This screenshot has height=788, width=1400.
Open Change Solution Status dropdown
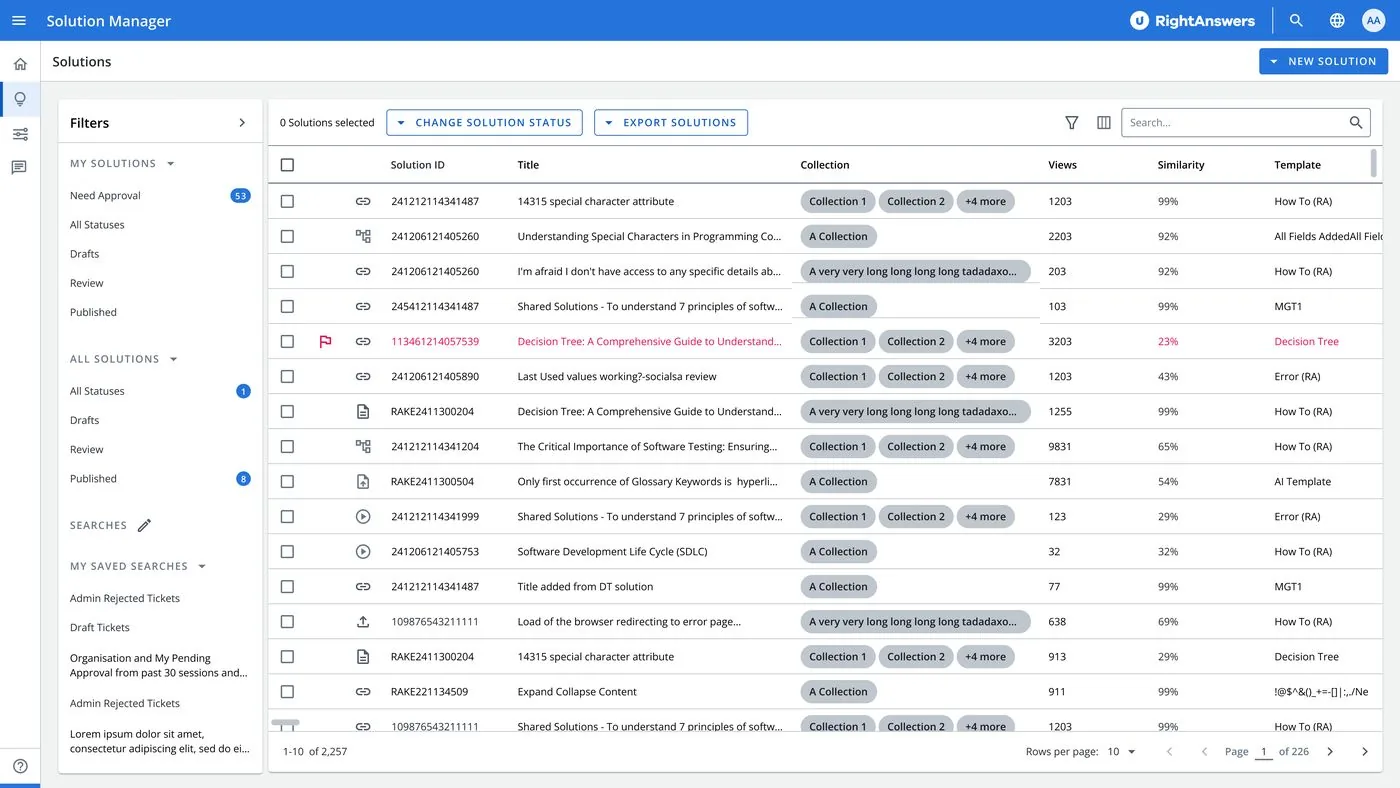(484, 122)
